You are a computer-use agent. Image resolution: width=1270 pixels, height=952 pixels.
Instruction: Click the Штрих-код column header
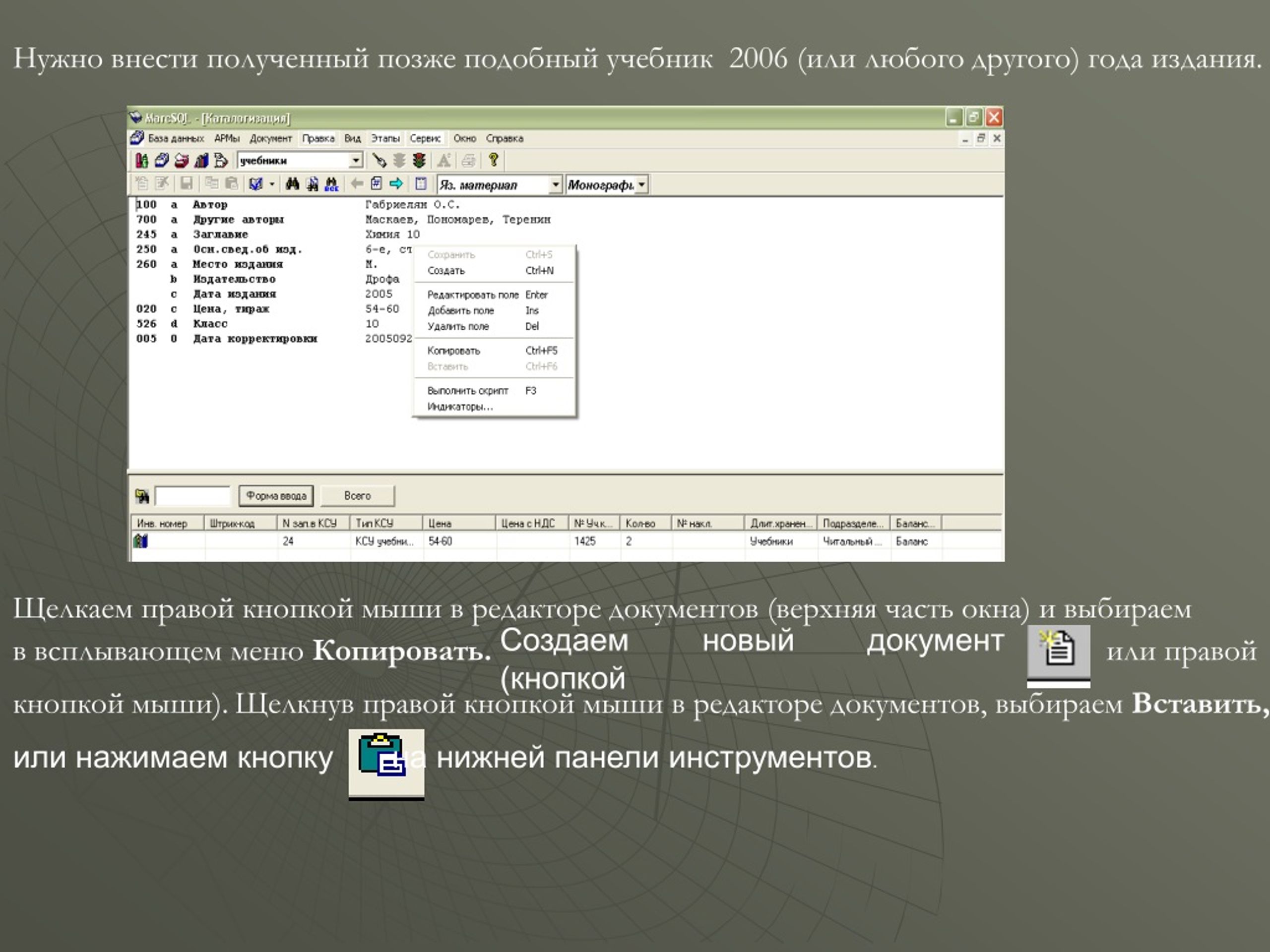click(x=241, y=523)
